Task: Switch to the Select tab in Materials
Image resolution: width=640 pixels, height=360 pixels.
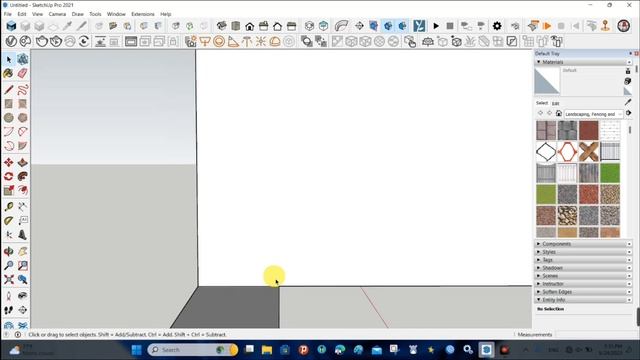Action: 542,103
